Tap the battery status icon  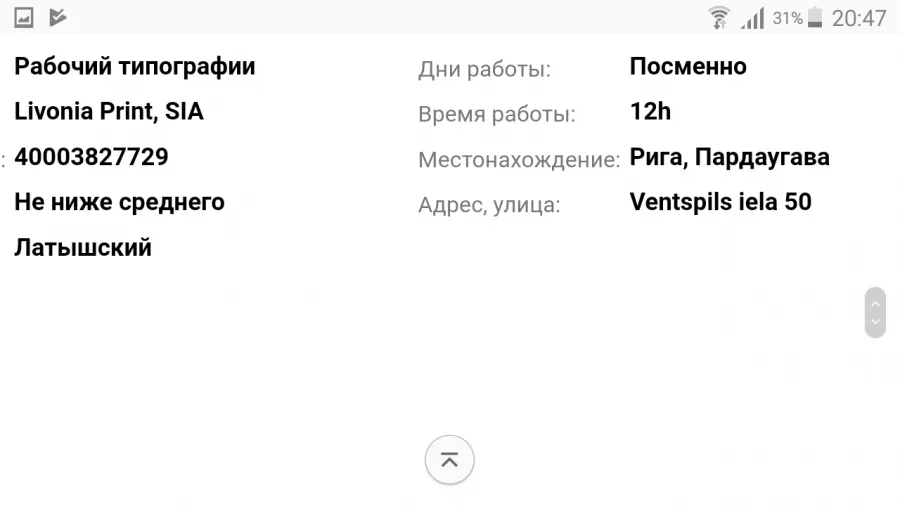pyautogui.click(x=815, y=18)
